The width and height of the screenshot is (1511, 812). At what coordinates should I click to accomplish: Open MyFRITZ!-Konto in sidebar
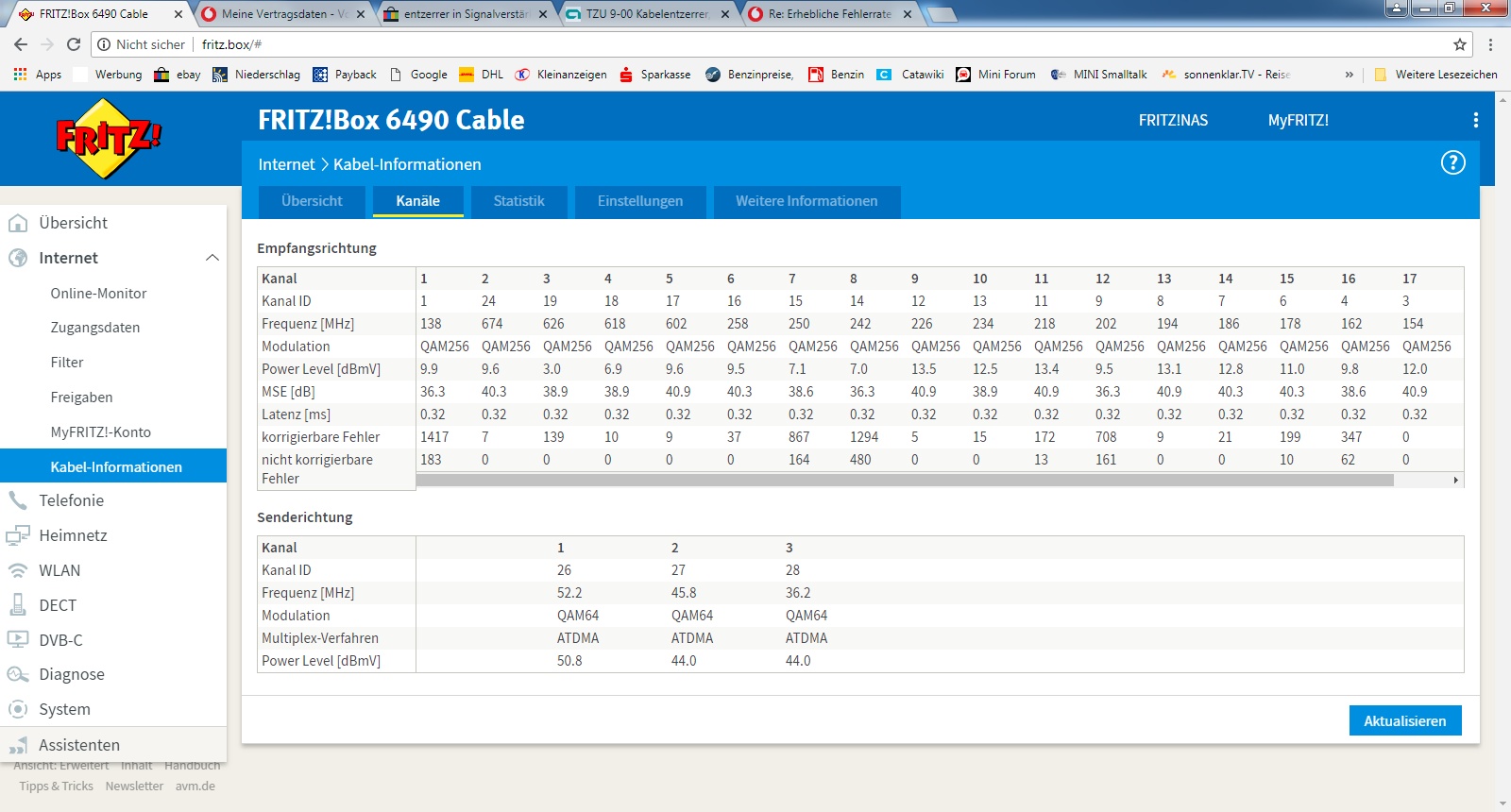coord(101,432)
